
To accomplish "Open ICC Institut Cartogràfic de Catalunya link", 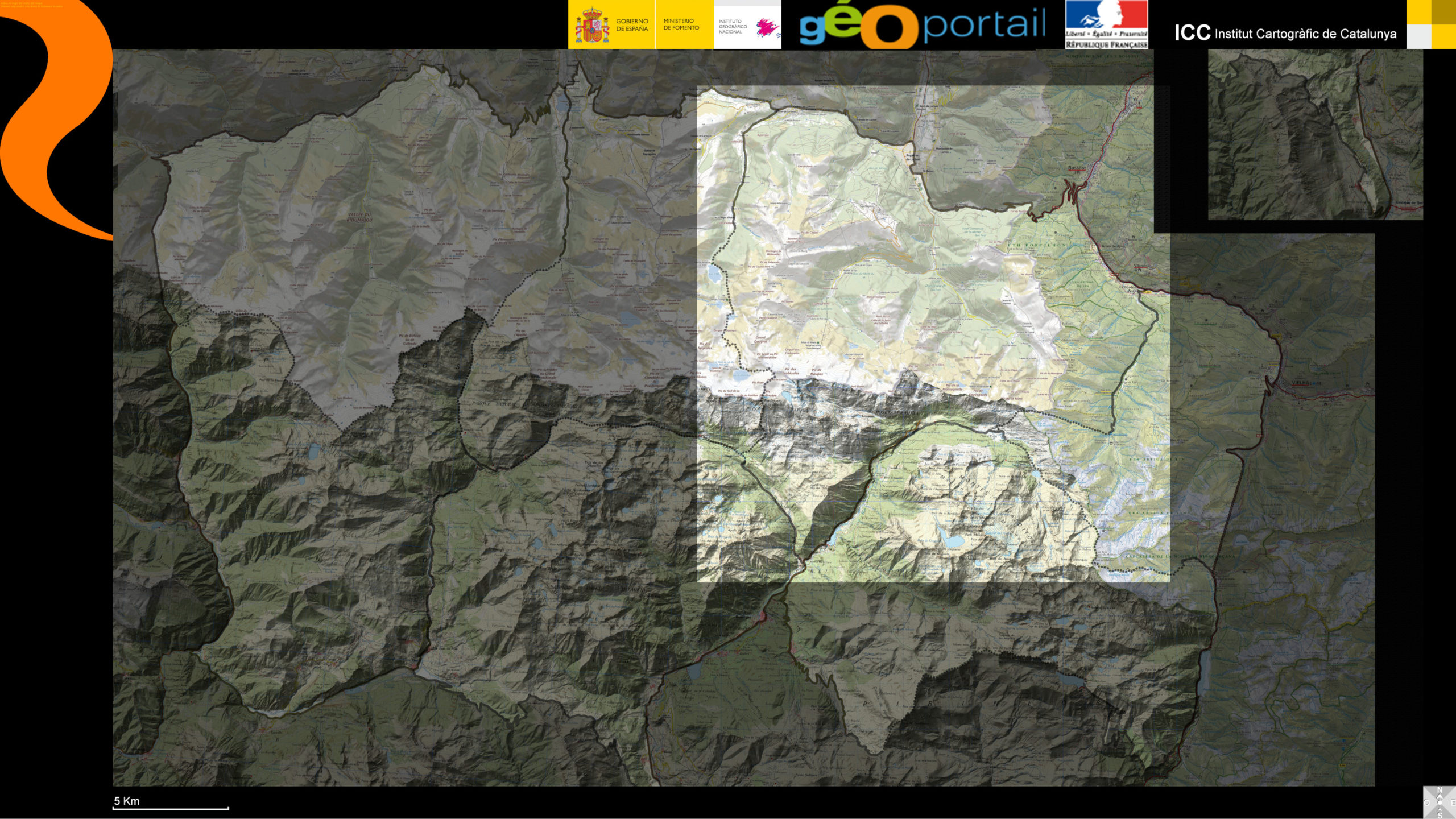I will pyautogui.click(x=1285, y=33).
